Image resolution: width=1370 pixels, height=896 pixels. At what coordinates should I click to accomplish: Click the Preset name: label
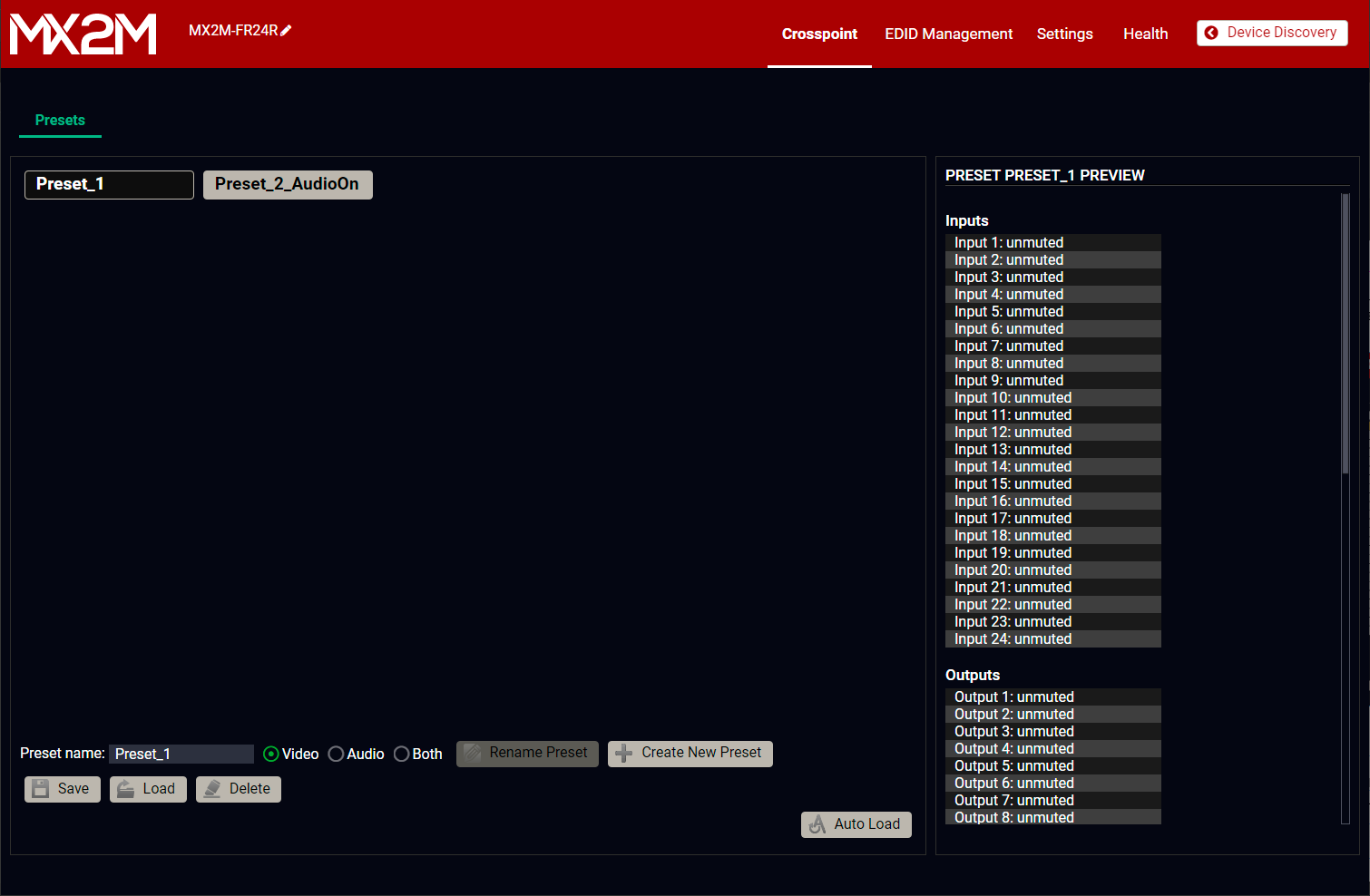(63, 754)
